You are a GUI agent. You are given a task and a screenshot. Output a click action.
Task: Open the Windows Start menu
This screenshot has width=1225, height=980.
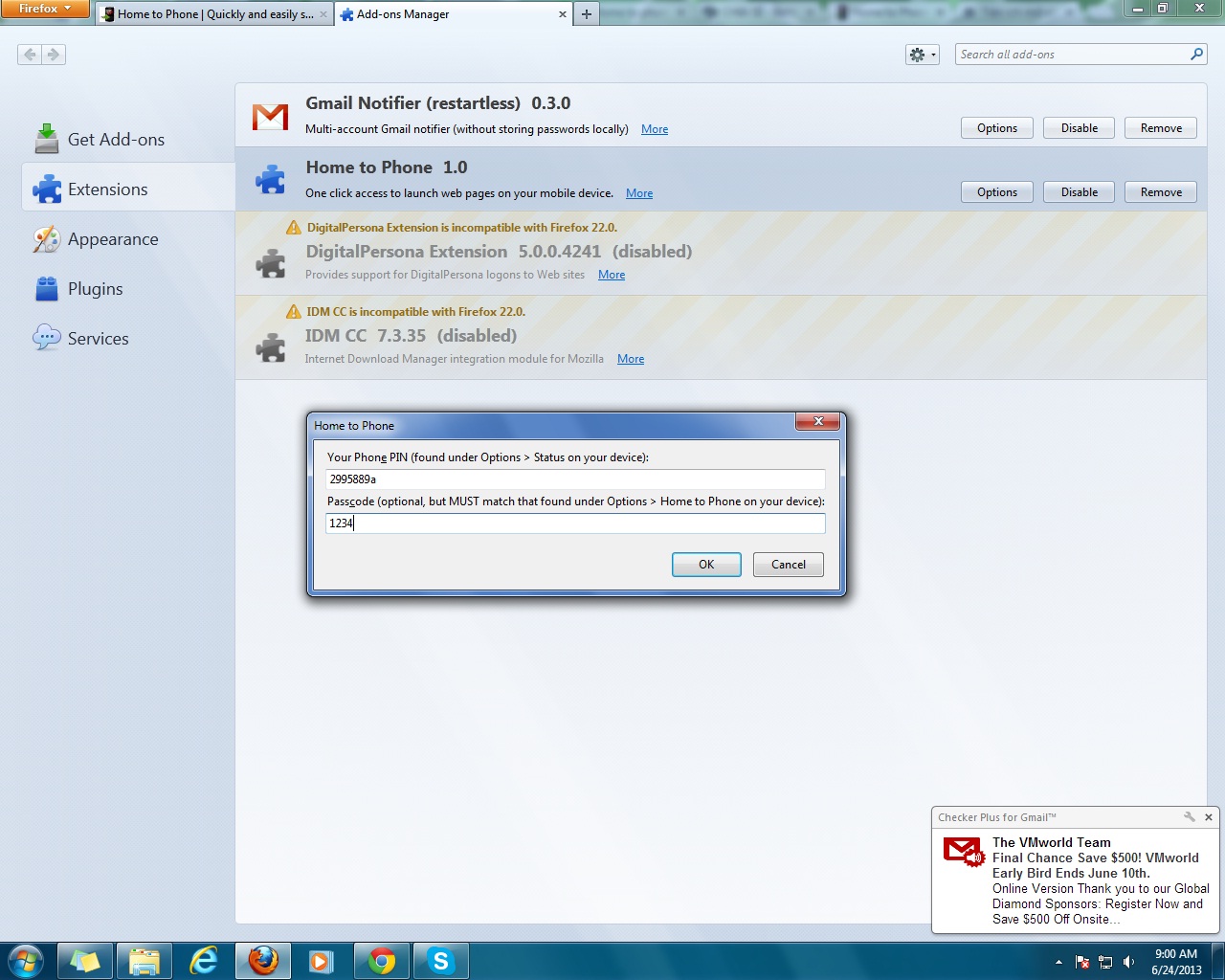click(x=25, y=961)
